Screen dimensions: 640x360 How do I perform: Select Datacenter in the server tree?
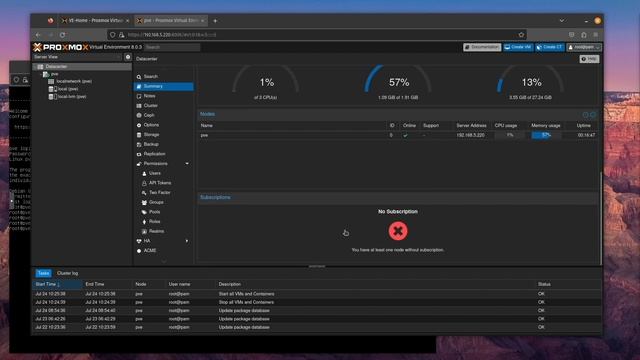(82, 67)
